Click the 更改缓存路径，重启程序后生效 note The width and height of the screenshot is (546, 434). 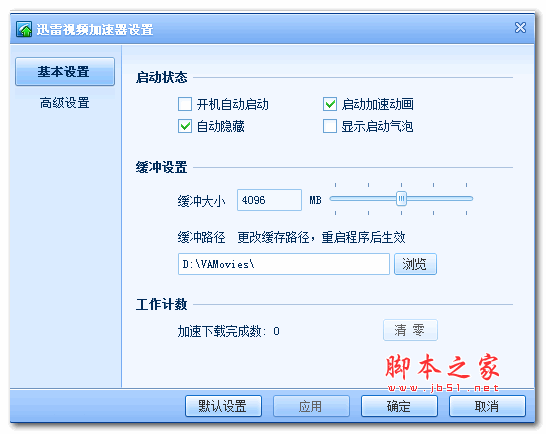click(x=321, y=238)
